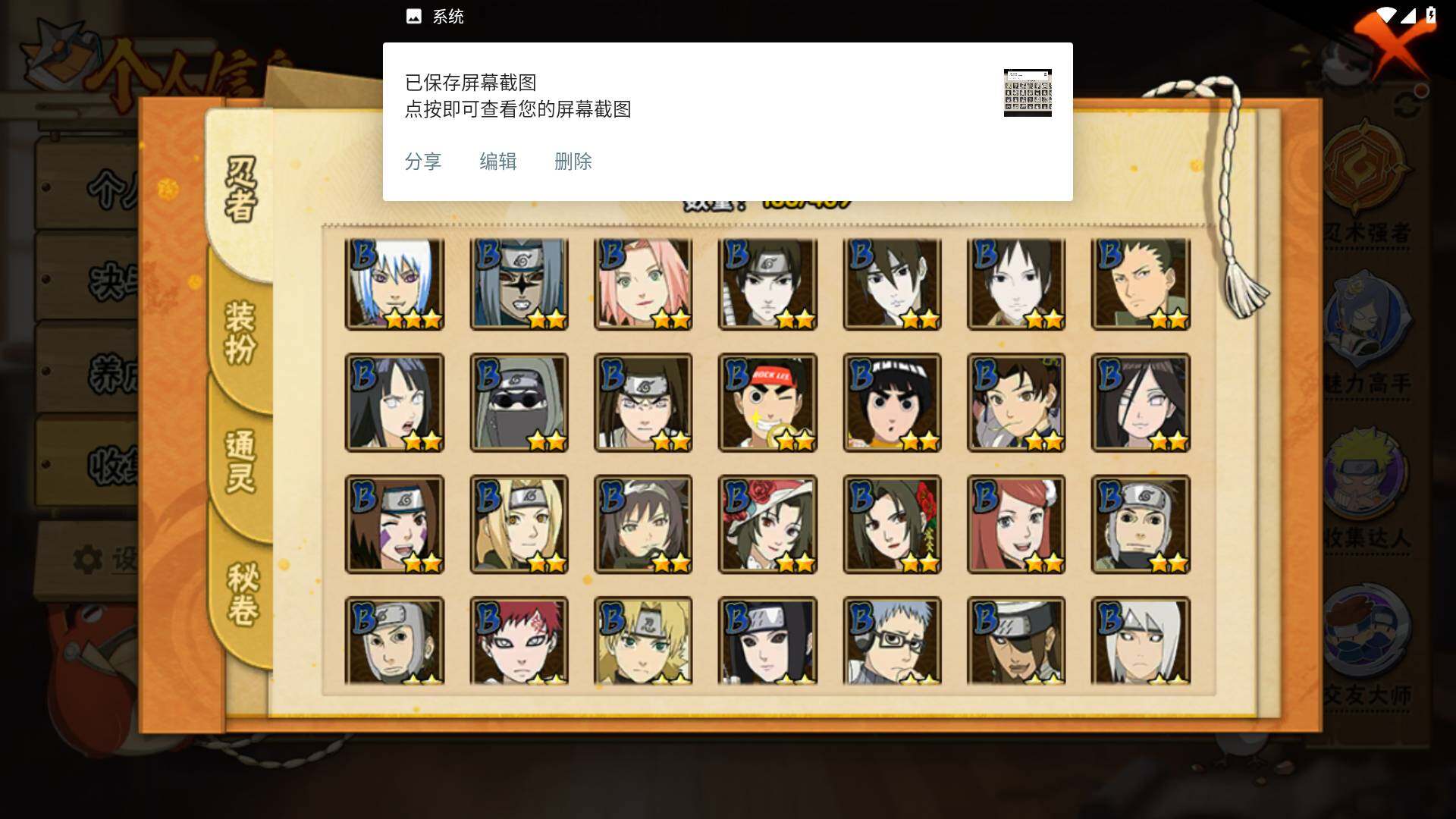This screenshot has height=819, width=1456.
Task: Select the pink-haired Sakura ninja portrait
Action: 643,284
